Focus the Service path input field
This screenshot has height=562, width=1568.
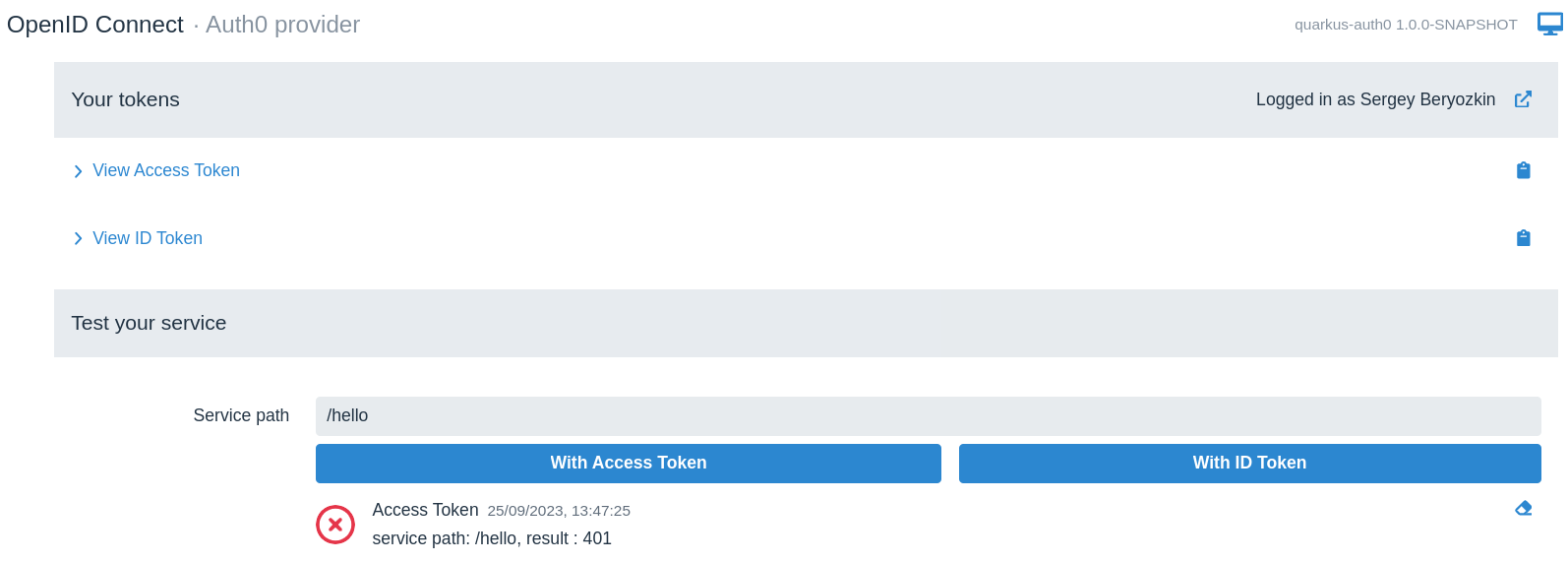927,415
